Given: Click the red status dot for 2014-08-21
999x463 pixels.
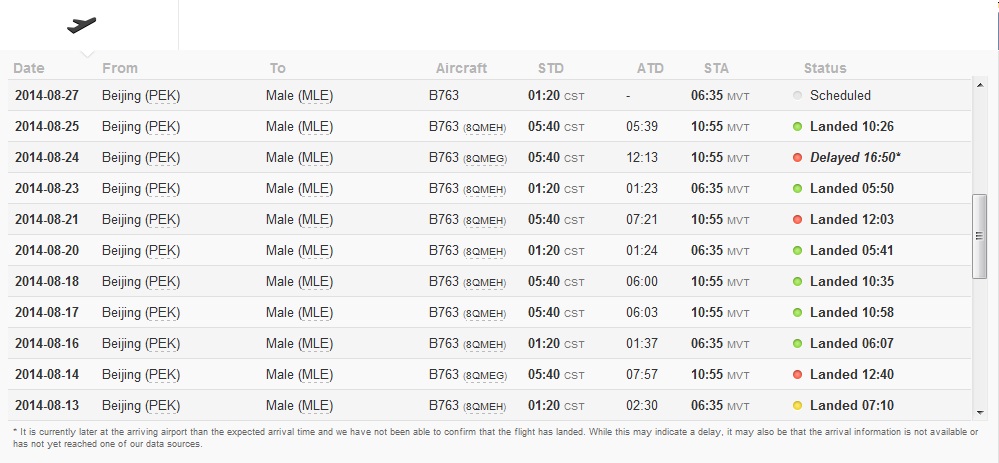Looking at the screenshot, I should coord(797,220).
